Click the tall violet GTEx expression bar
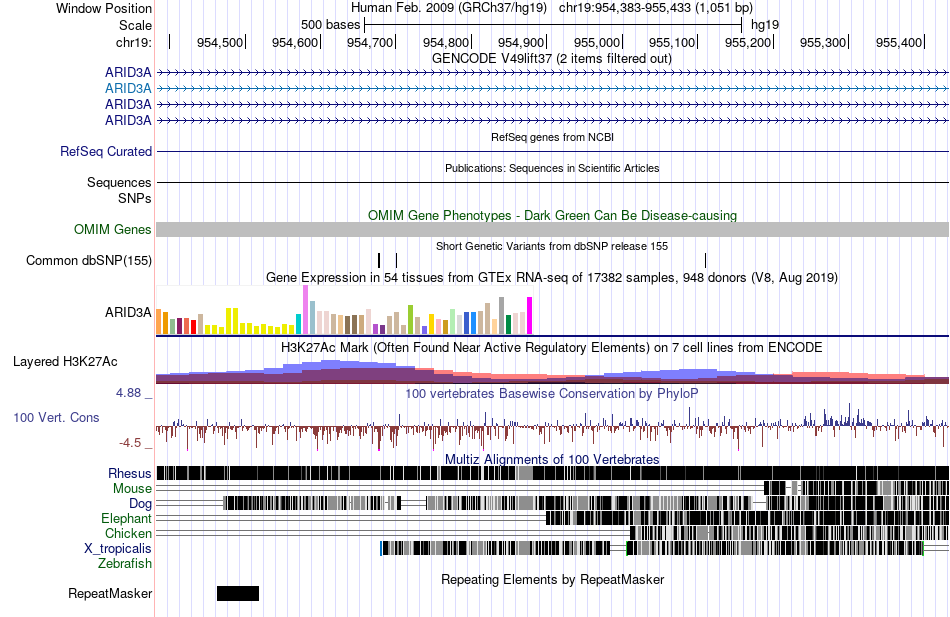This screenshot has width=950, height=617. (305, 310)
